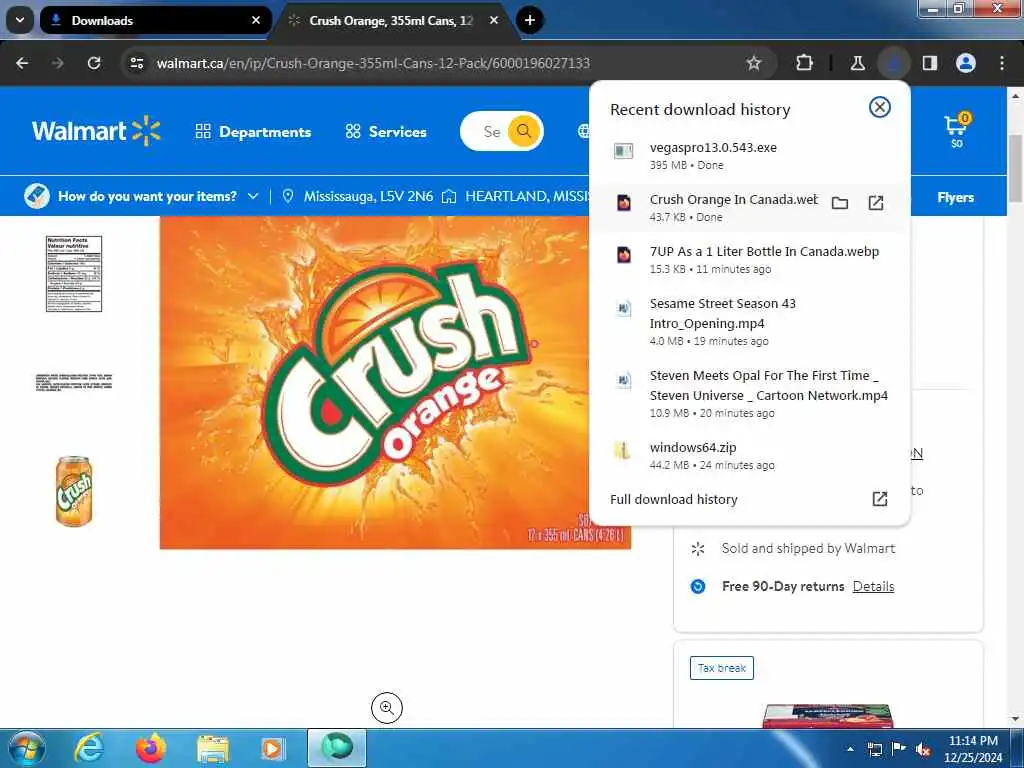Open Windows Media Player from taskbar

[x=272, y=748]
